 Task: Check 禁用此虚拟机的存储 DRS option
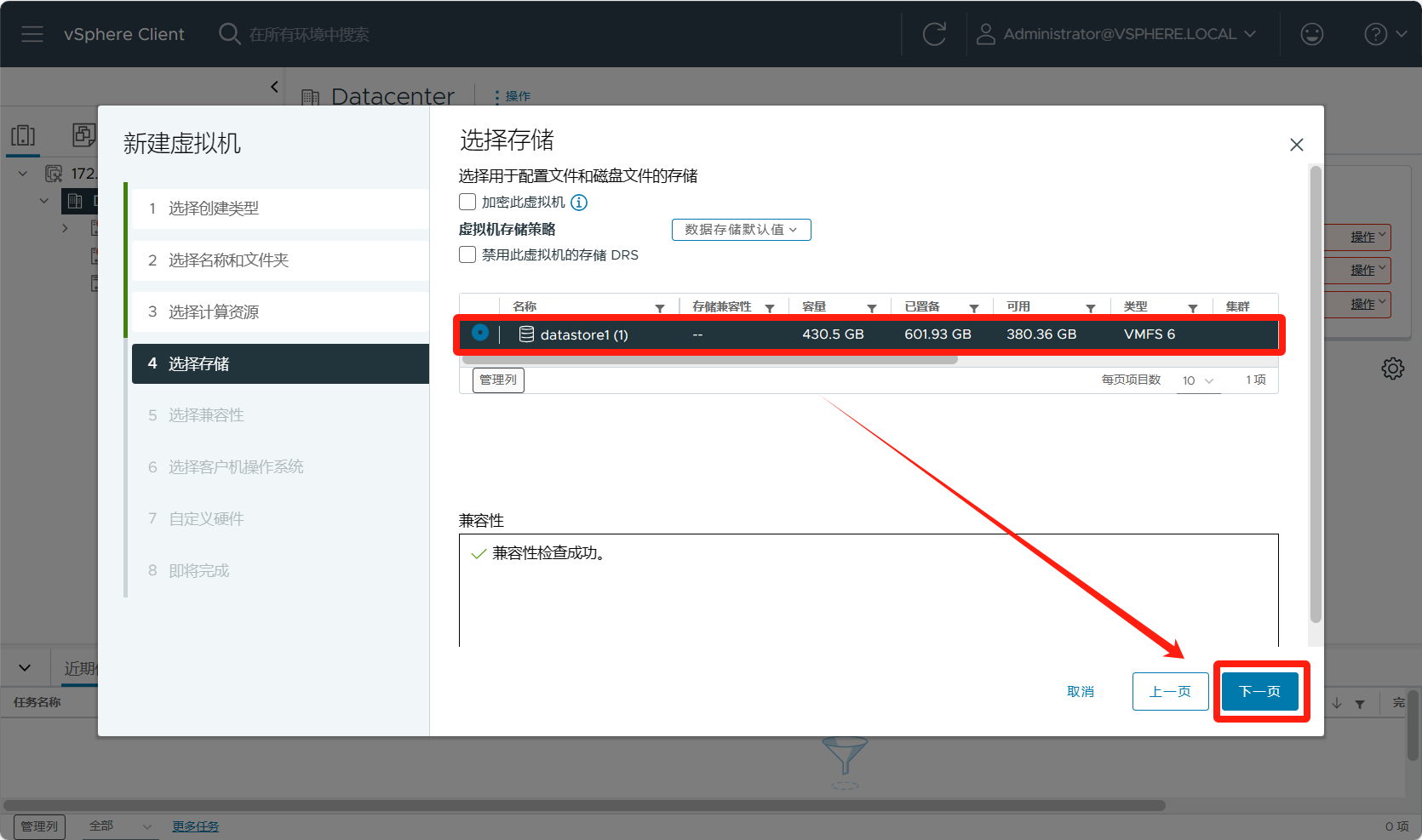[467, 255]
